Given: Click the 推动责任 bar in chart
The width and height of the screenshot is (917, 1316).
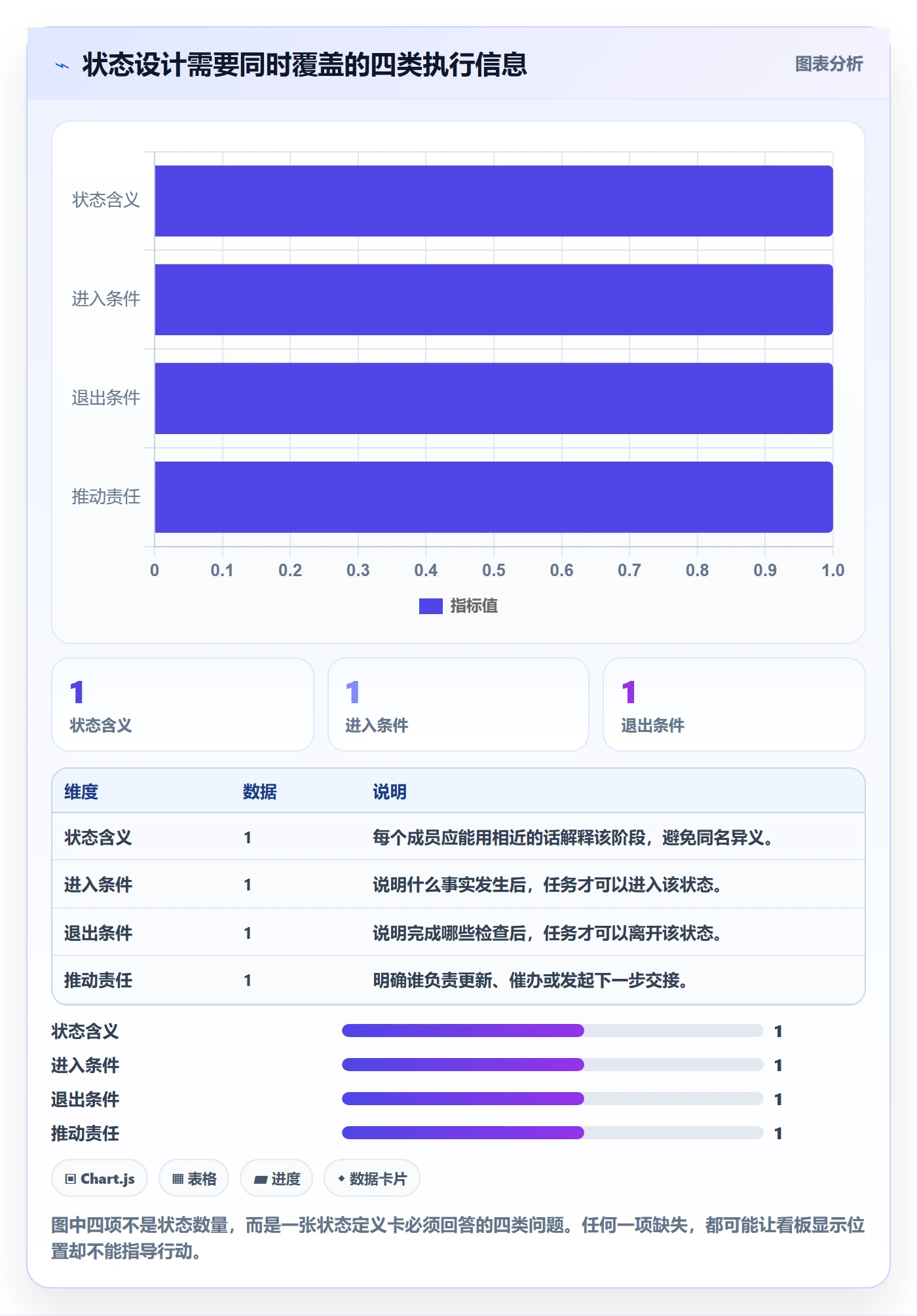Looking at the screenshot, I should tap(494, 498).
